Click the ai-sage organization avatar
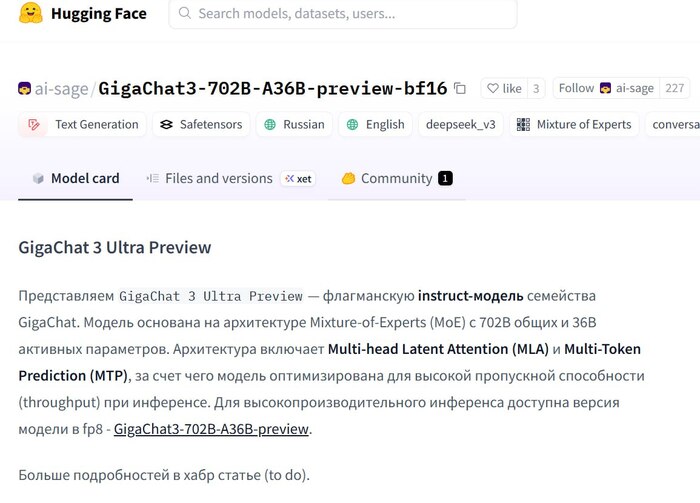Viewport: 700px width, 503px height. 25,89
